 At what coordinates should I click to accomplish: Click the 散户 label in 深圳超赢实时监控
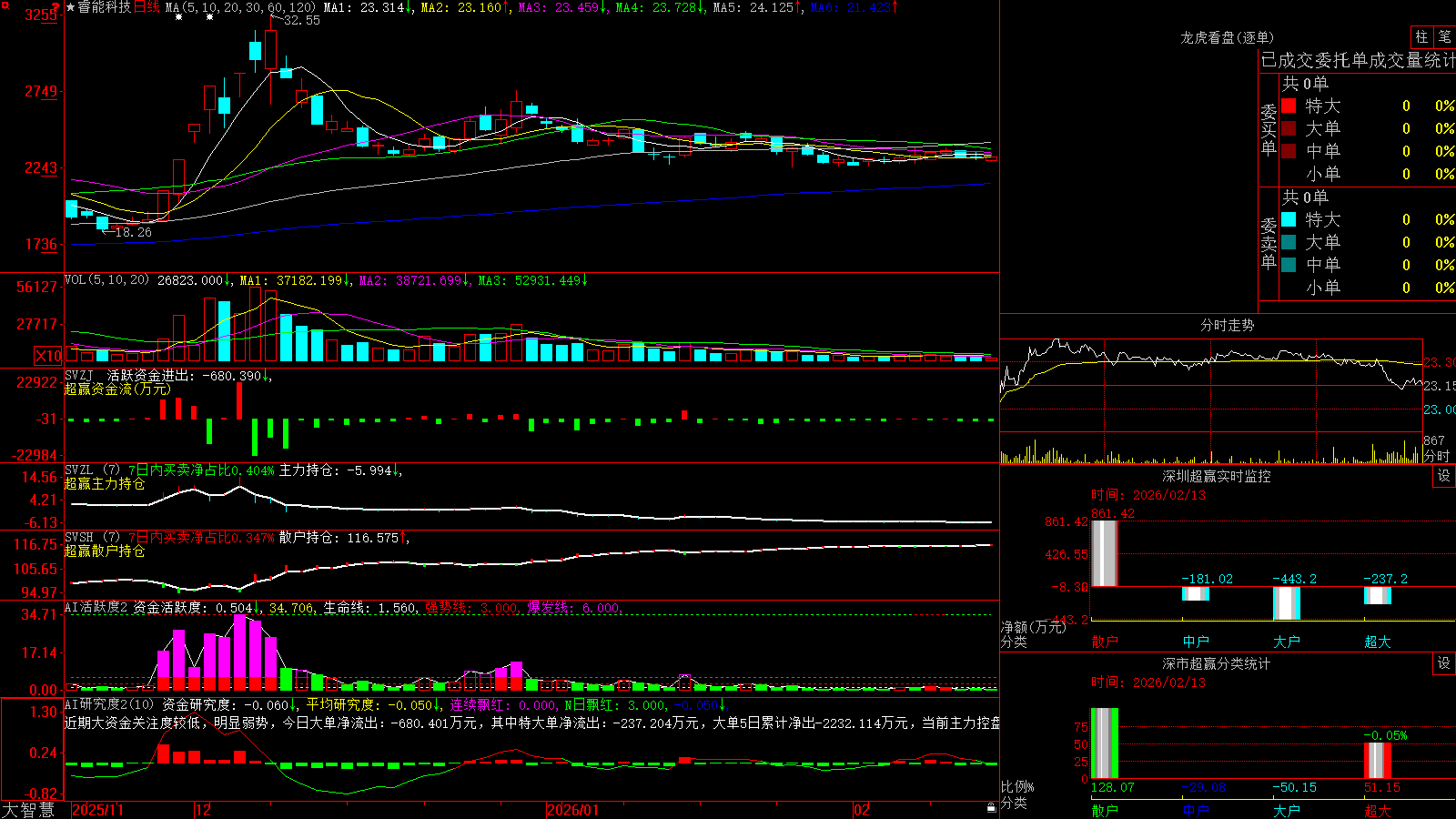(1105, 642)
